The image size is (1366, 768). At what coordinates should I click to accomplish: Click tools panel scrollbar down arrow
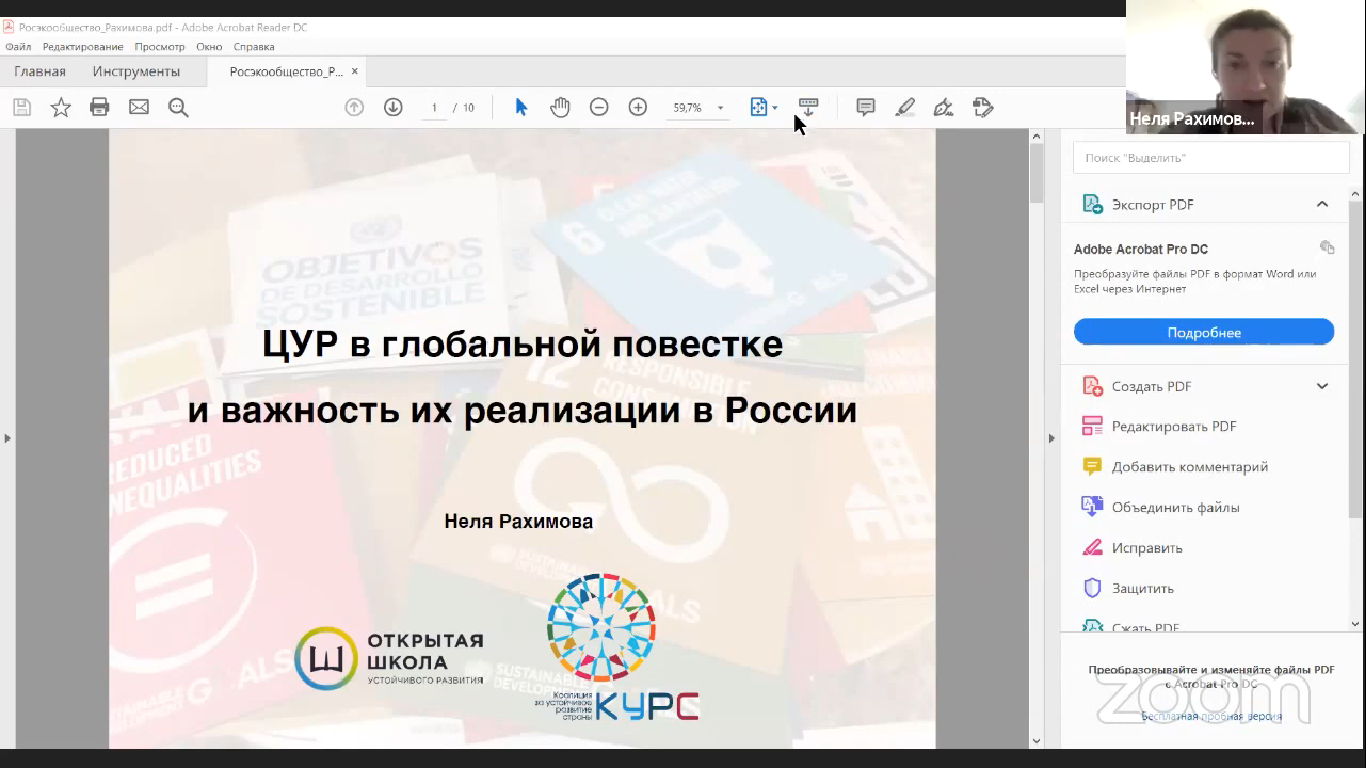(x=1356, y=624)
